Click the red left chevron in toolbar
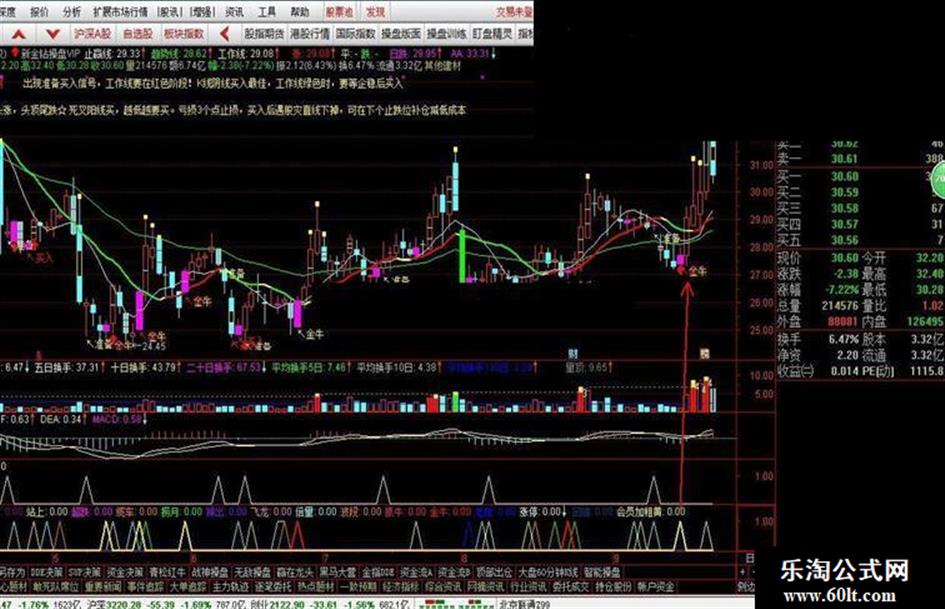 click(x=225, y=34)
